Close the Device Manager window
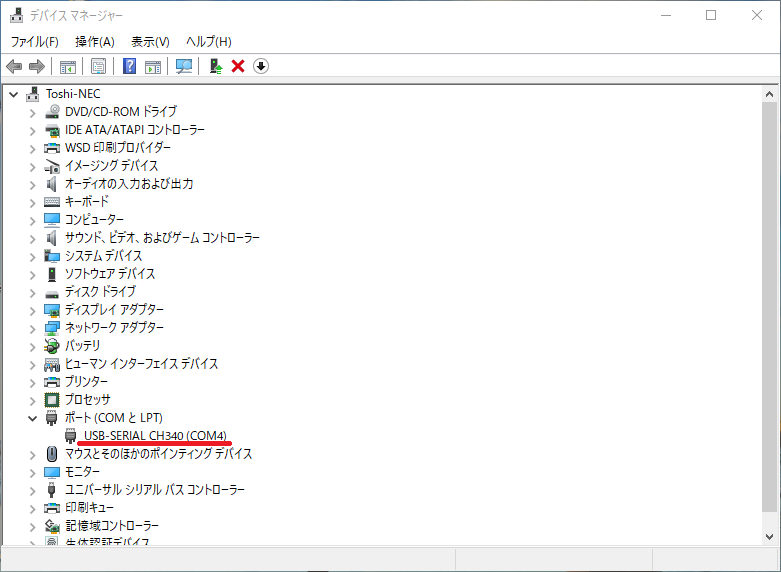The width and height of the screenshot is (781, 572). (757, 15)
